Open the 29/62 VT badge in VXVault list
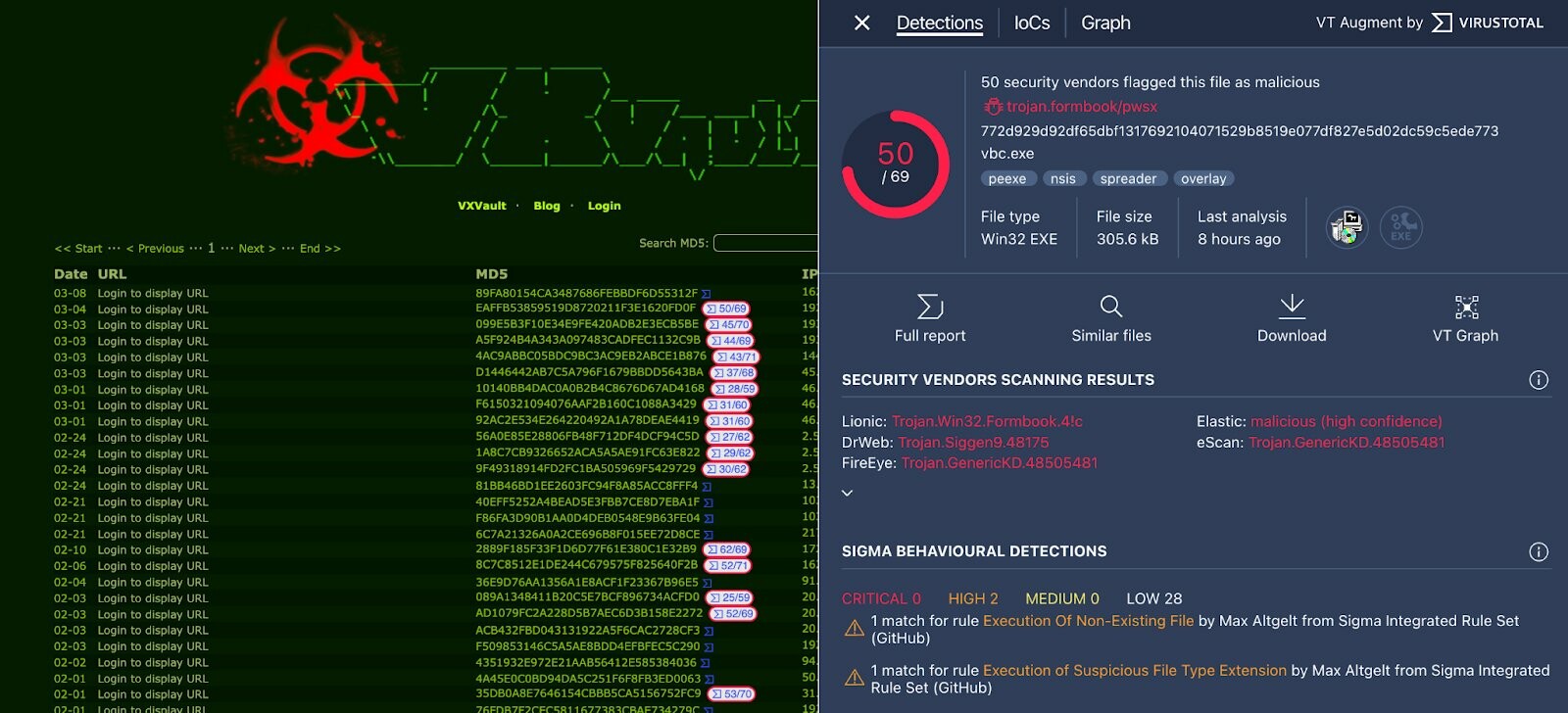Screen dimensions: 1568x713 coord(731,453)
